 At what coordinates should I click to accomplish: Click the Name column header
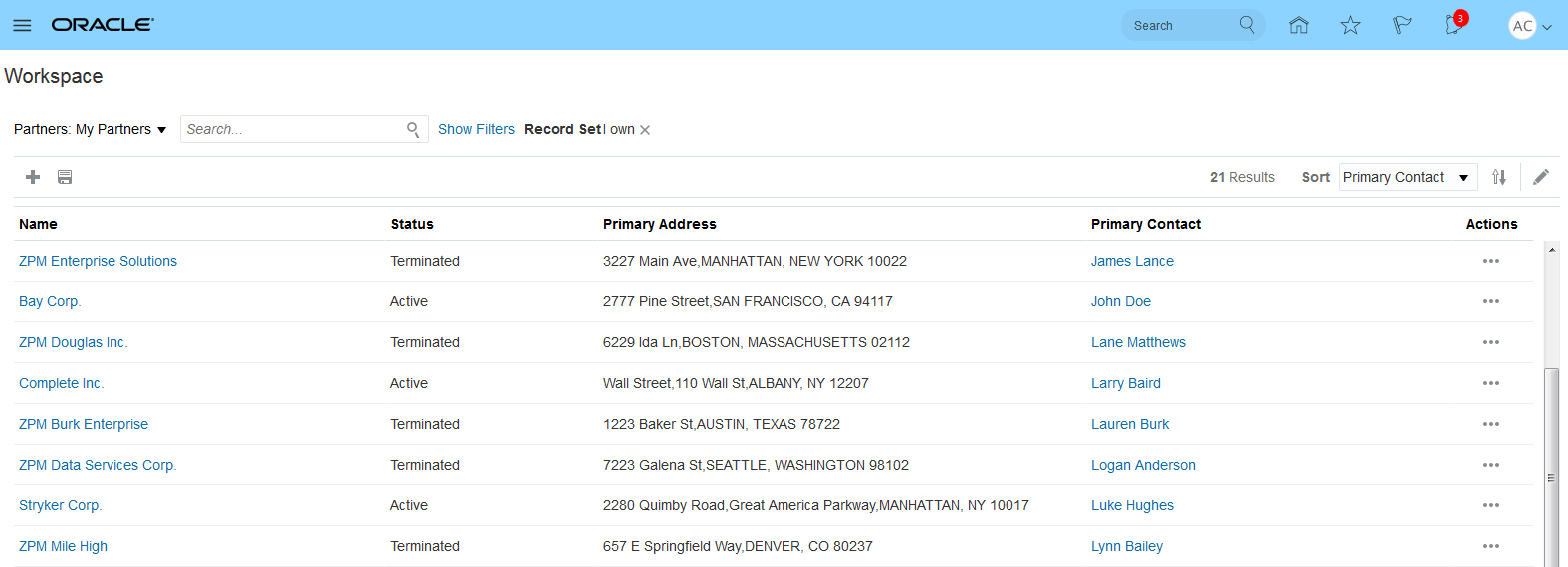(38, 224)
